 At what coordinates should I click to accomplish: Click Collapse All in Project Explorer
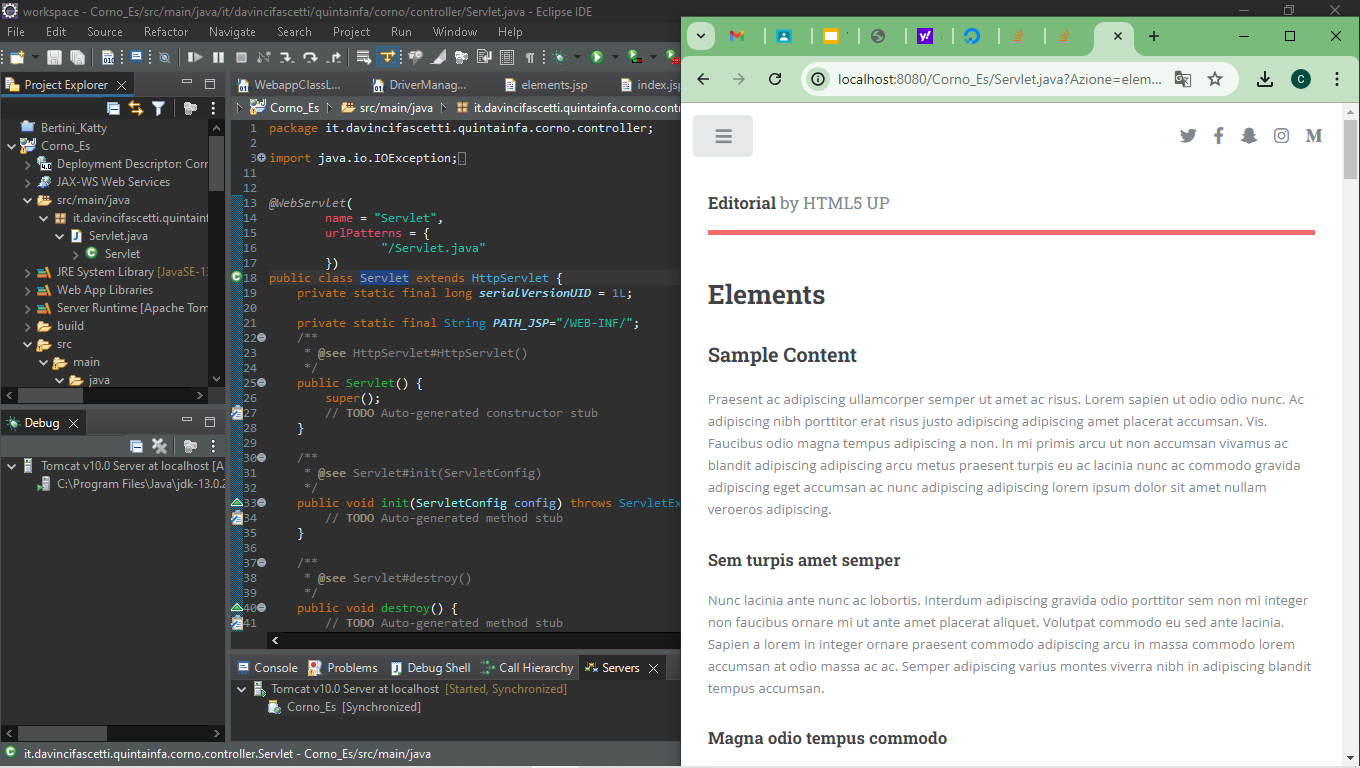tap(114, 108)
